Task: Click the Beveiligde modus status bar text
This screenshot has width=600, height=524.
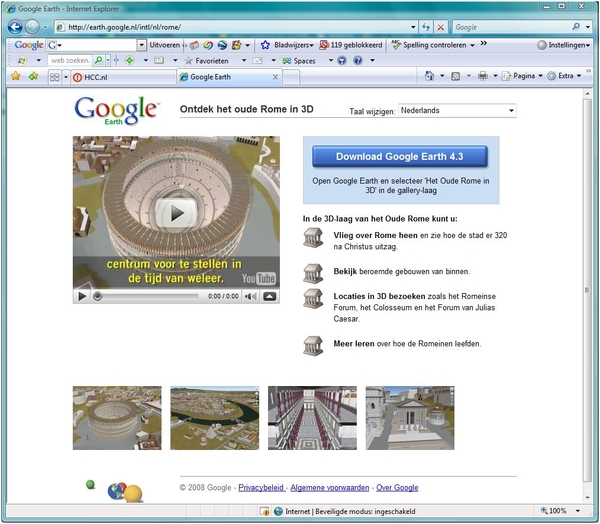Action: (365, 511)
